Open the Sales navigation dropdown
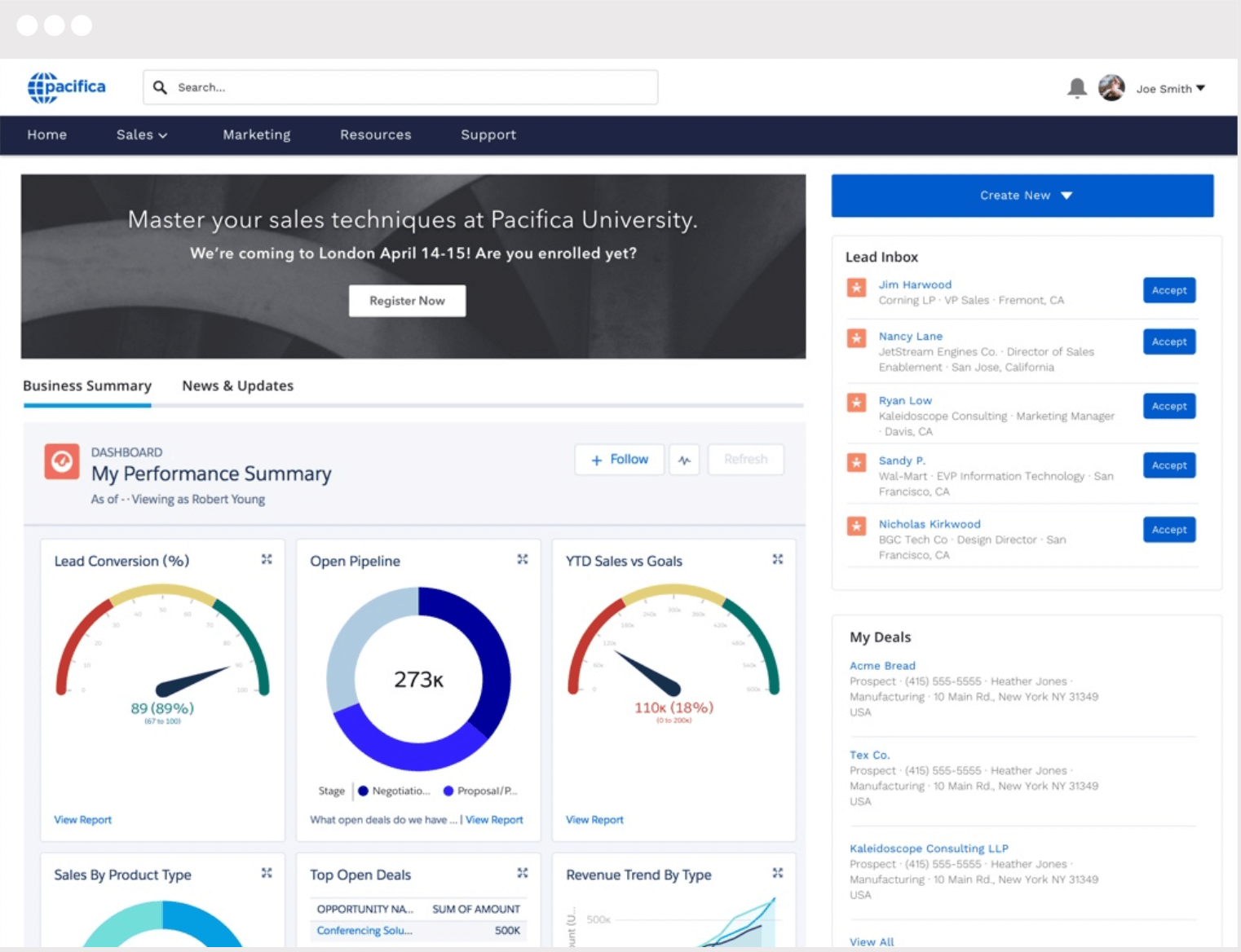Screen dimensions: 1241x952 click(140, 134)
